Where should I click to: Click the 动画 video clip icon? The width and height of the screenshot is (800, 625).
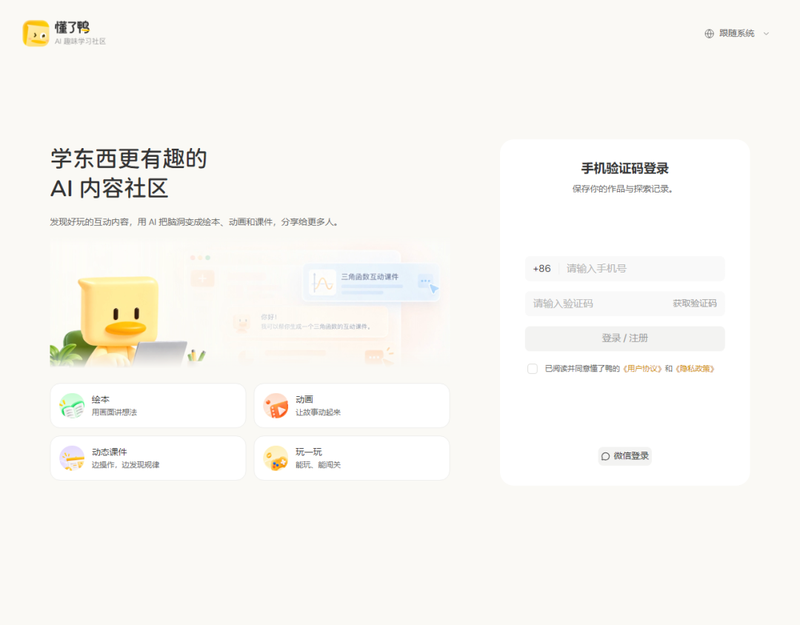(x=276, y=406)
